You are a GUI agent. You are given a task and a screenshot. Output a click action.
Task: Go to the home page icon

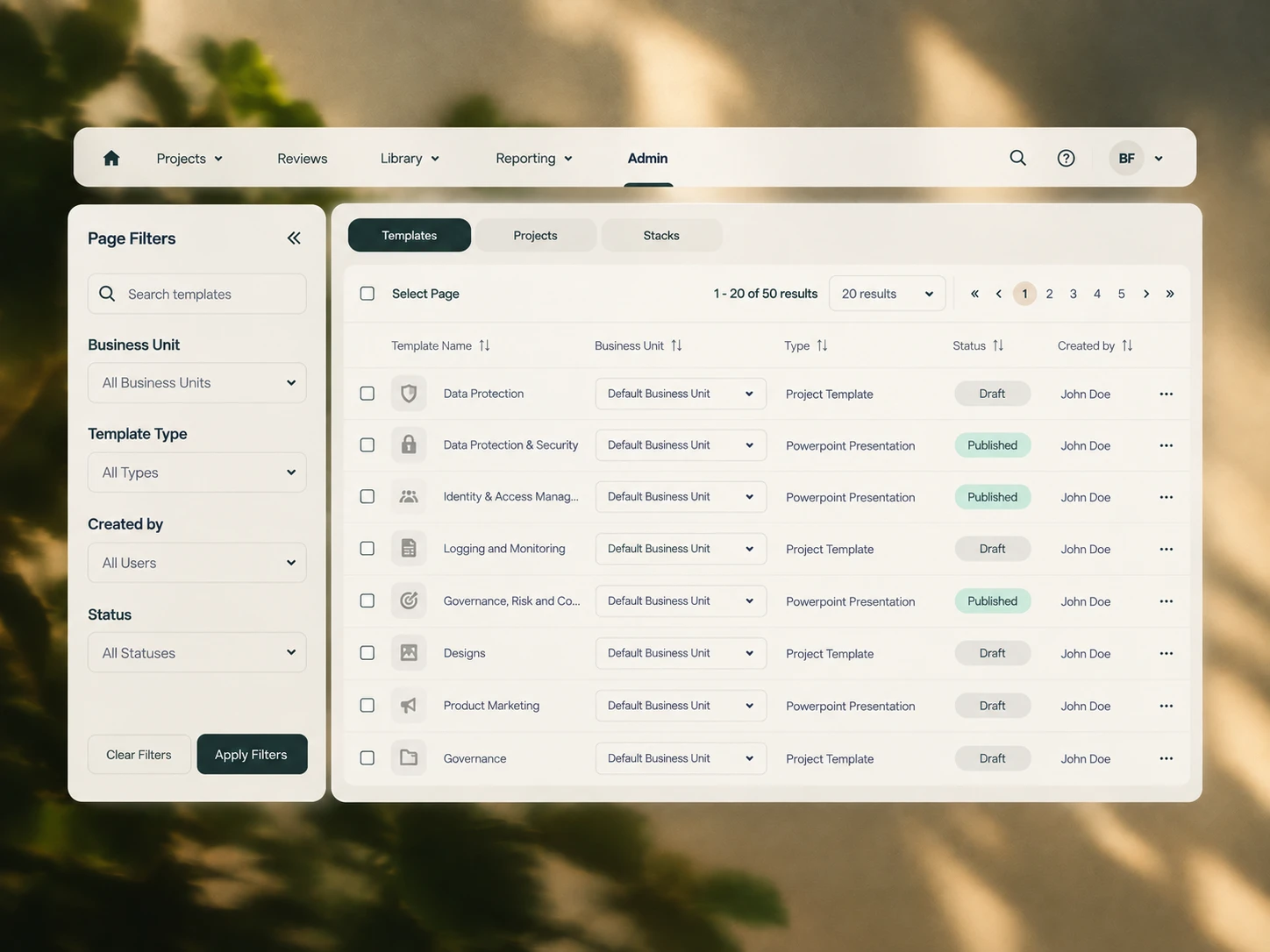(111, 158)
